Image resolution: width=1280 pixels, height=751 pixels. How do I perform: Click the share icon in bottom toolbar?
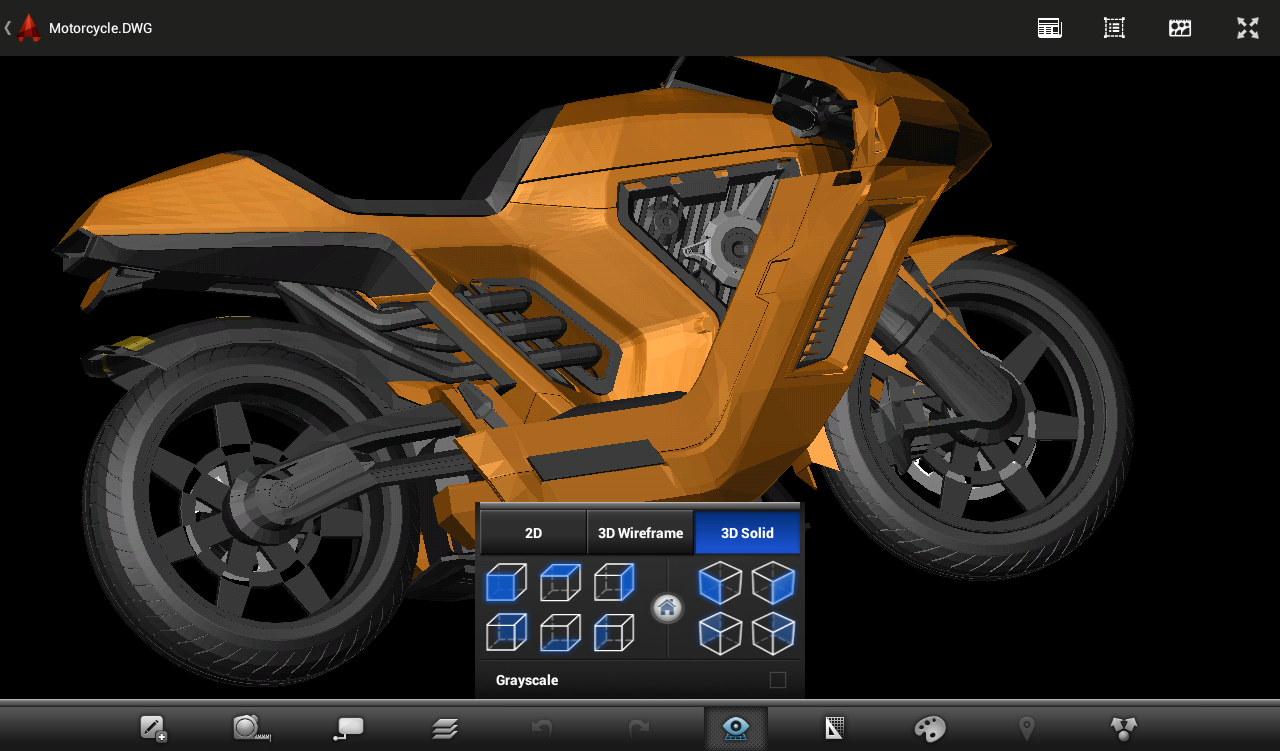coord(1124,728)
